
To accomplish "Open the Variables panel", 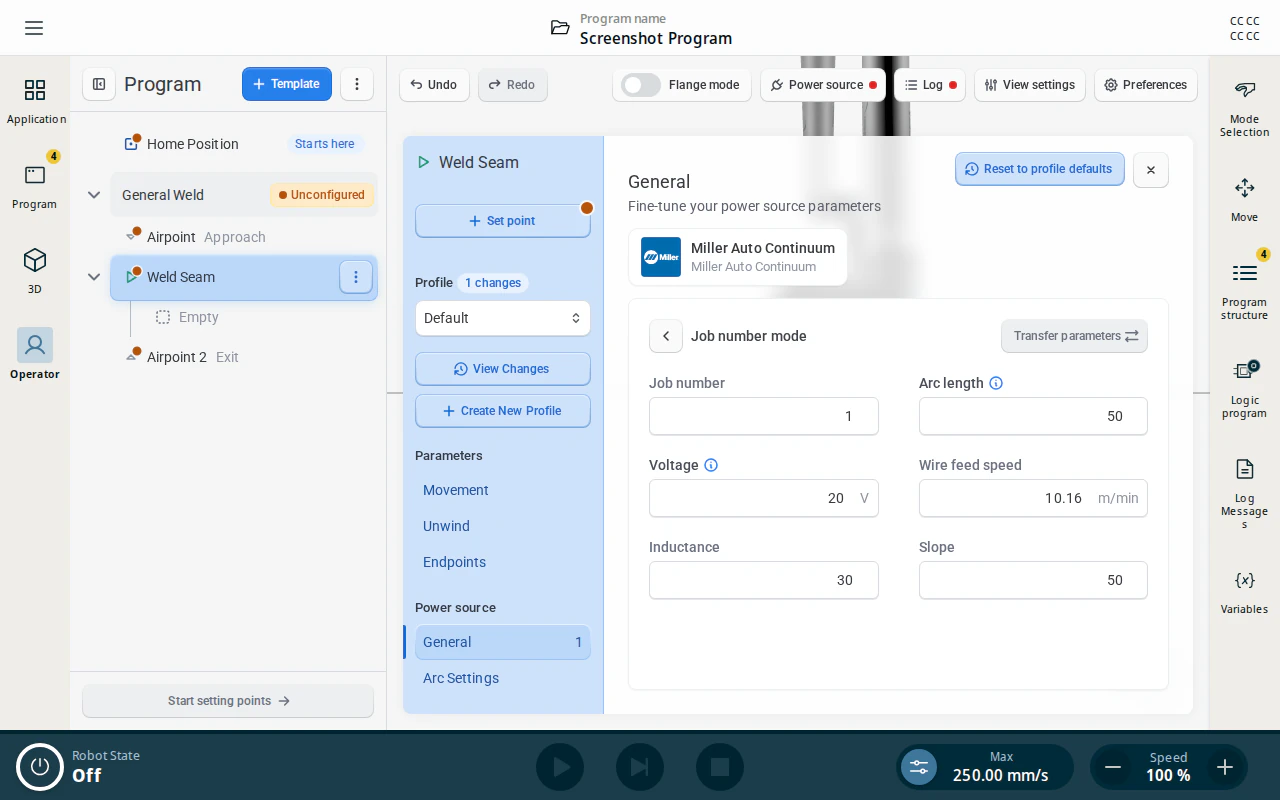I will coord(1244,592).
